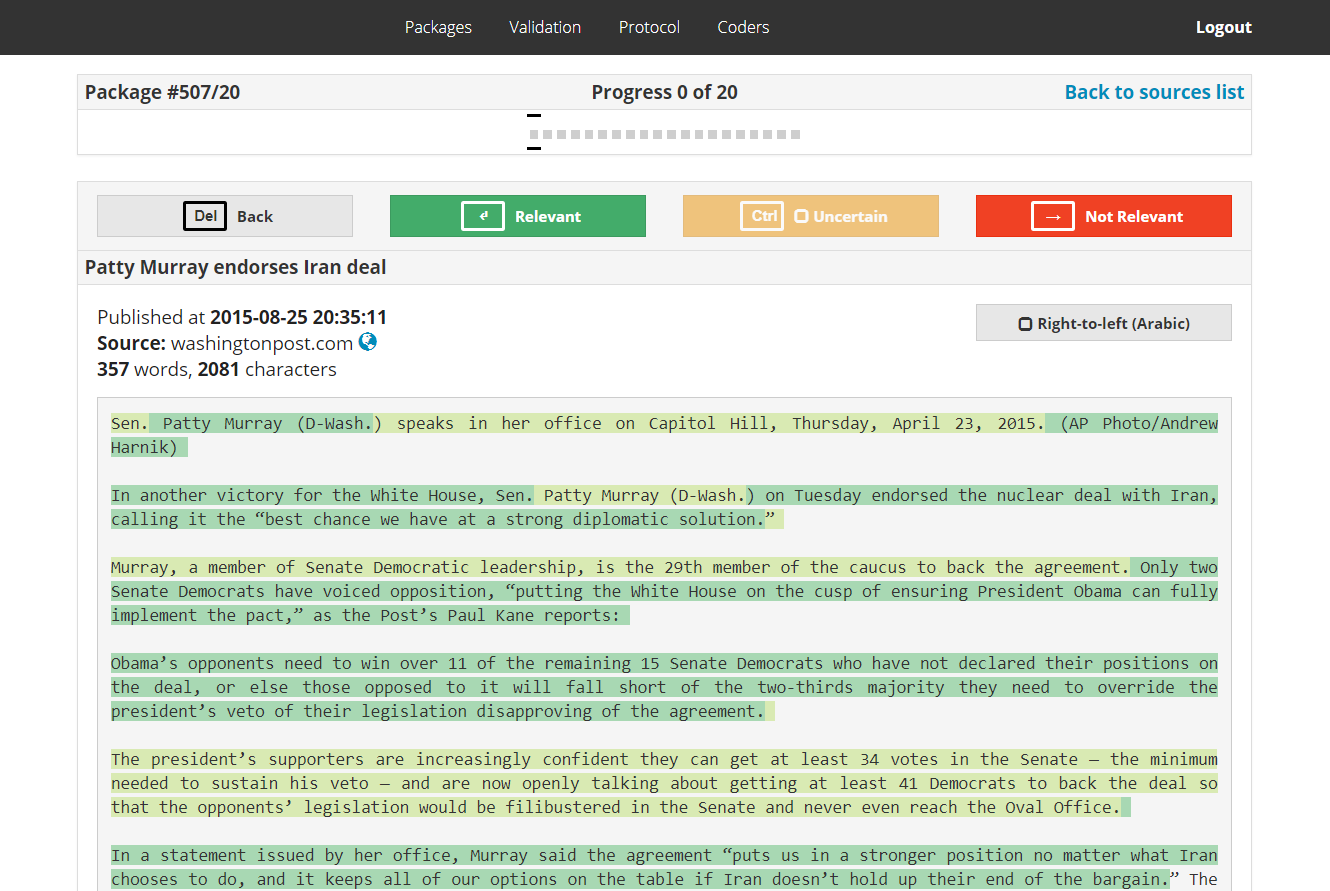Go to the Protocol page
1330x891 pixels.
click(649, 27)
